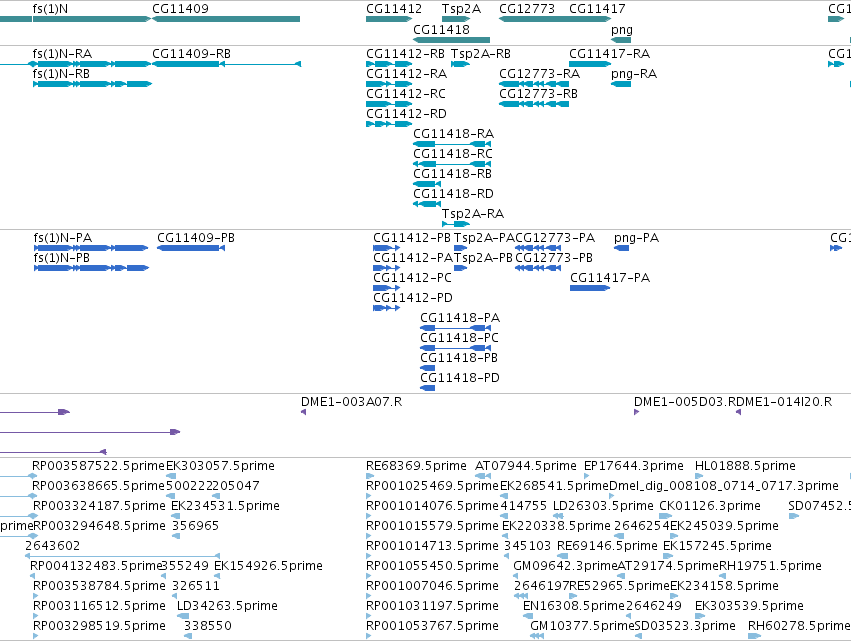Screen dimensions: 851x641
Task: Select the CG11417 gene label
Action: 597,9
